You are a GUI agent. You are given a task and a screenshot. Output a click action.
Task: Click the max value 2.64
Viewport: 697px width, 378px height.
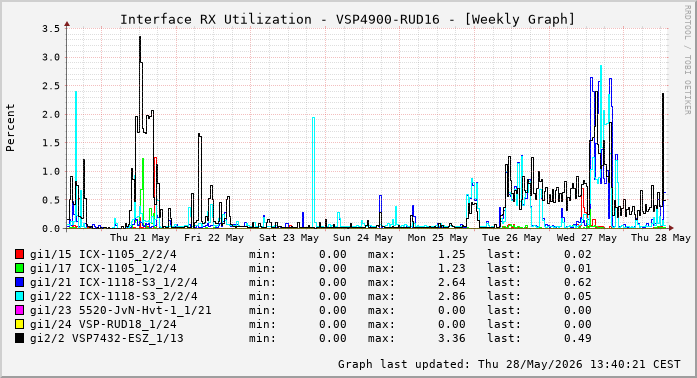(x=452, y=282)
